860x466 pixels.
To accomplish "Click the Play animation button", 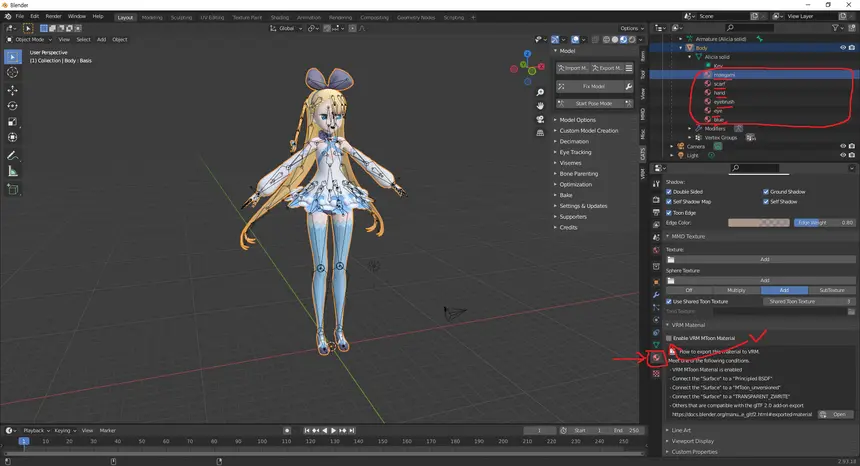I will click(333, 430).
